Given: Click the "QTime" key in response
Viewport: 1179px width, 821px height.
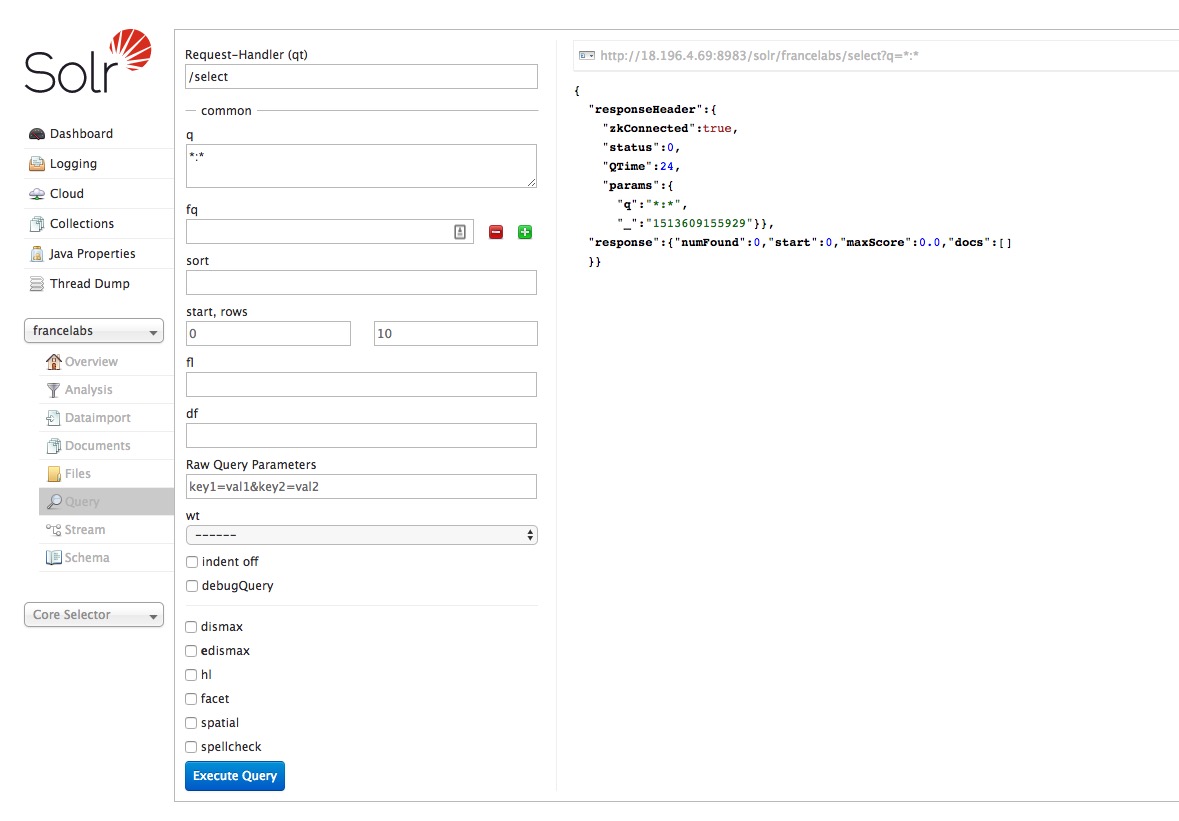Looking at the screenshot, I should click(x=627, y=167).
